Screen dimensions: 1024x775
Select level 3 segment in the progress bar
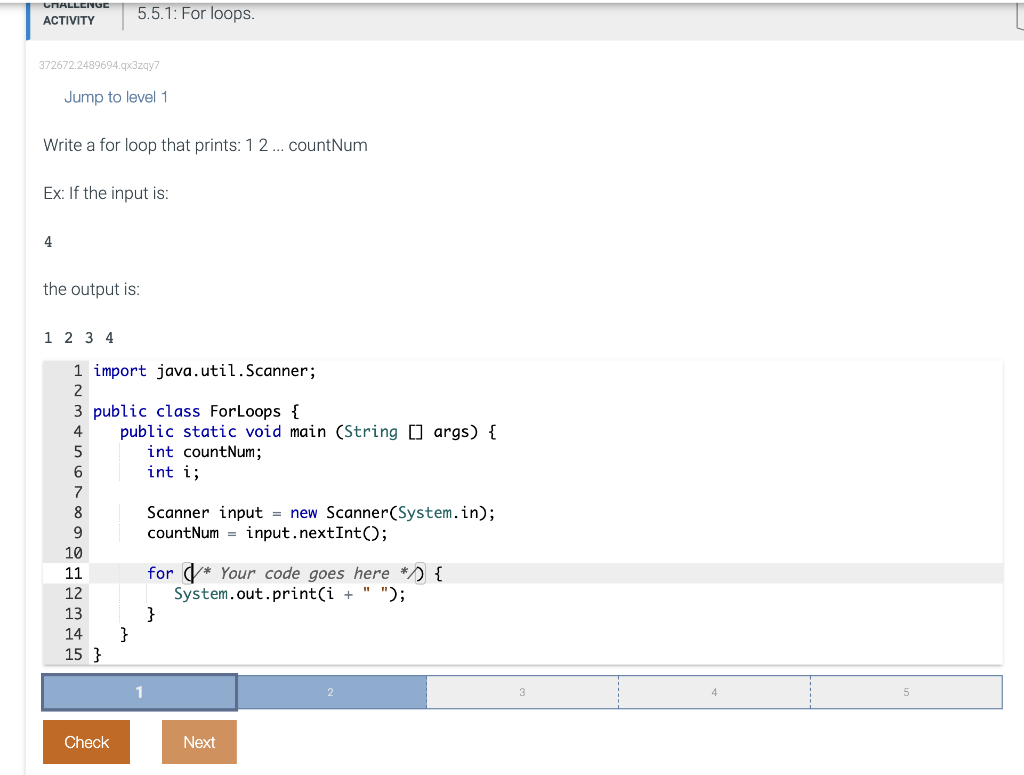521,691
